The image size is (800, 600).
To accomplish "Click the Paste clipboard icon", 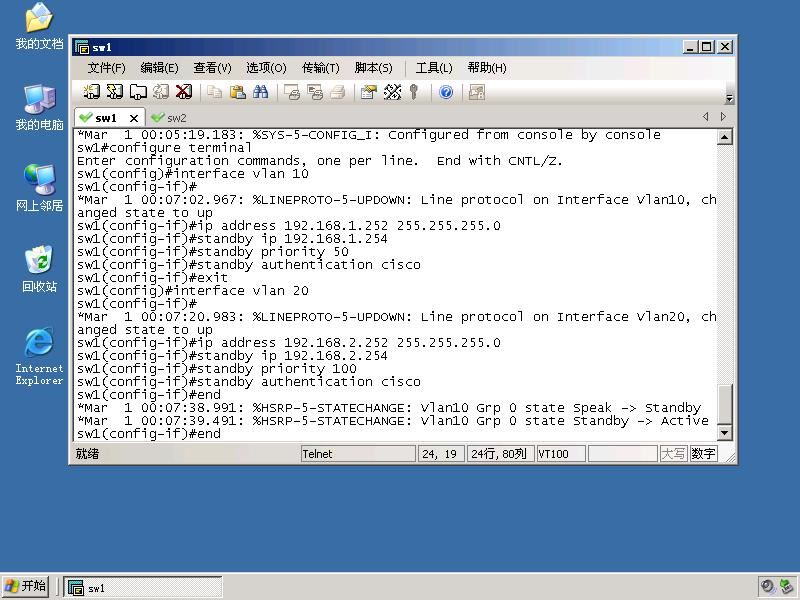I will pyautogui.click(x=238, y=92).
